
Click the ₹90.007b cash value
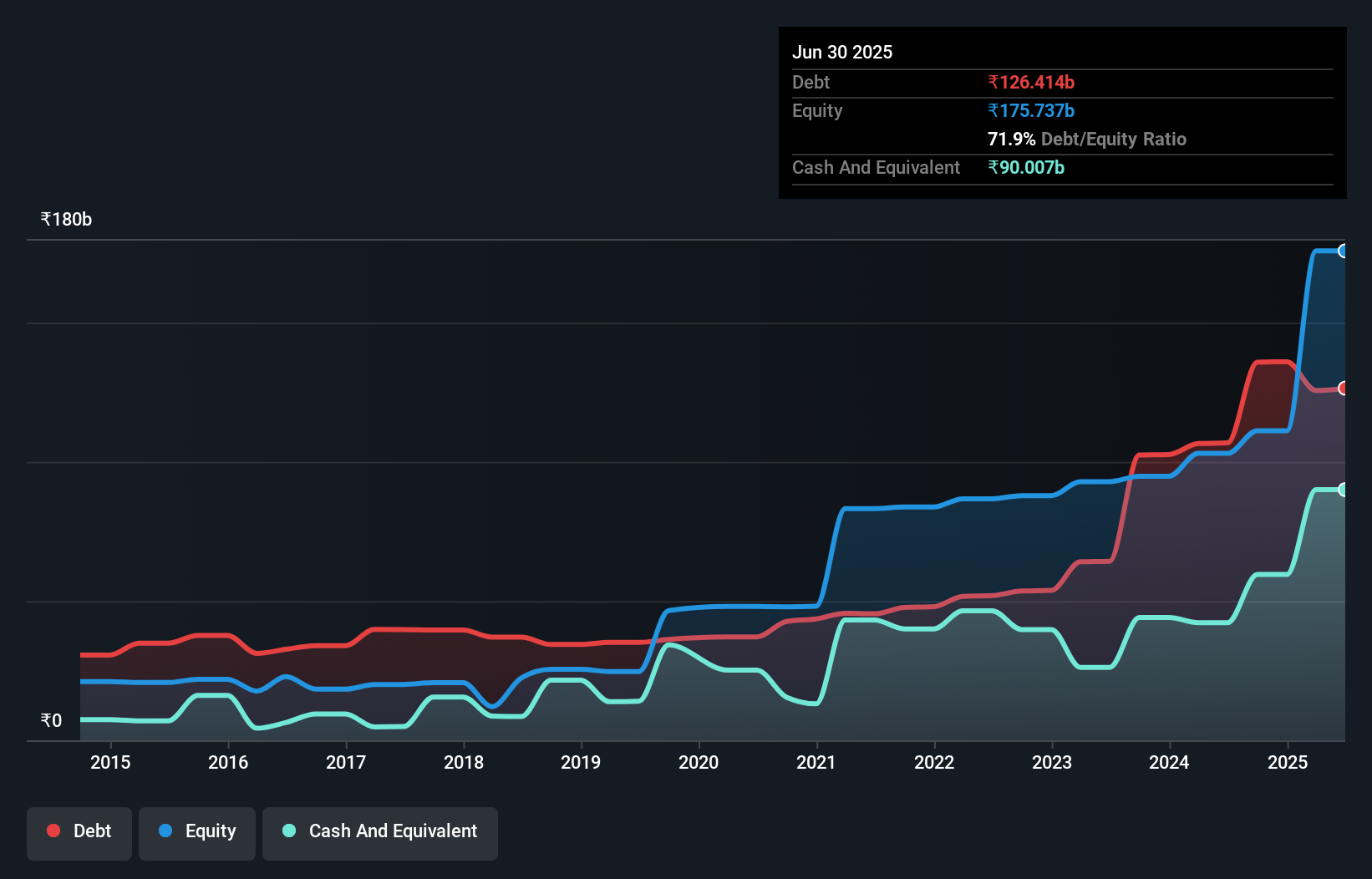pyautogui.click(x=1026, y=167)
